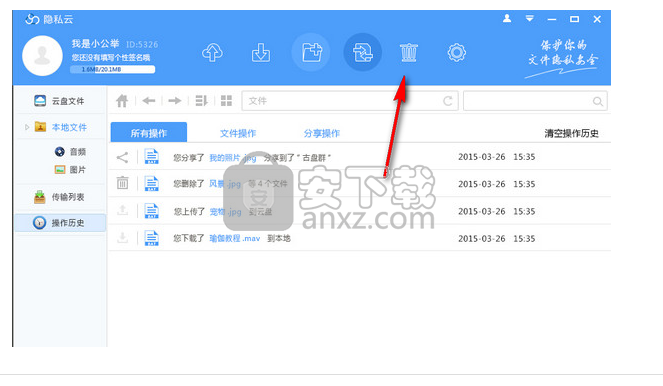Click trash icon on 您删除了 row
The height and width of the screenshot is (386, 663).
click(122, 183)
